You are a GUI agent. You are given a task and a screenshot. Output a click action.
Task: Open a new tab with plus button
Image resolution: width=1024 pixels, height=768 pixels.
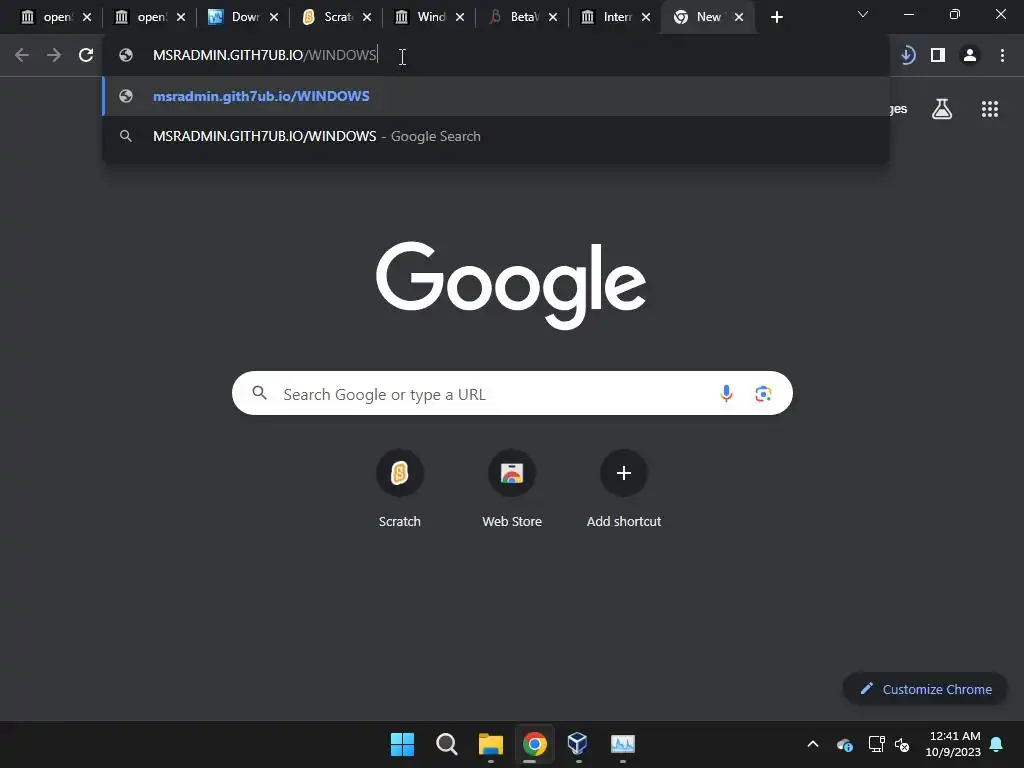pos(776,18)
